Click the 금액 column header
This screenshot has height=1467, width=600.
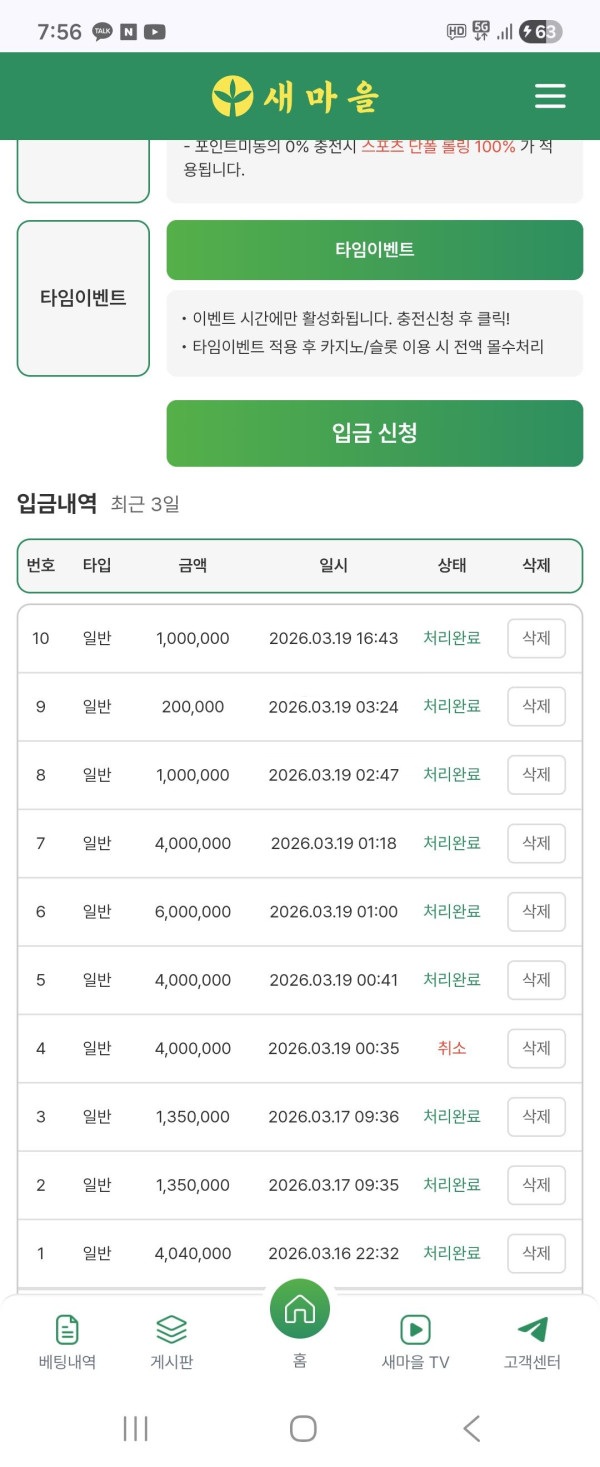coord(193,565)
